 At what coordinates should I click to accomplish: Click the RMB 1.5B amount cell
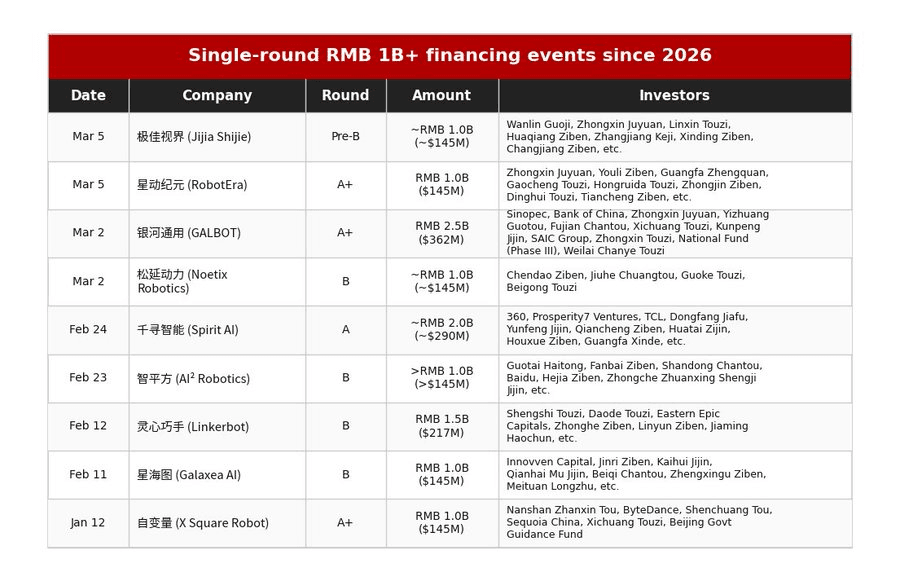pos(441,426)
